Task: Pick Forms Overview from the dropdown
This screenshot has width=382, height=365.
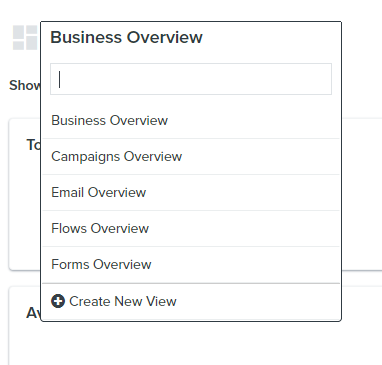Action: (x=191, y=264)
